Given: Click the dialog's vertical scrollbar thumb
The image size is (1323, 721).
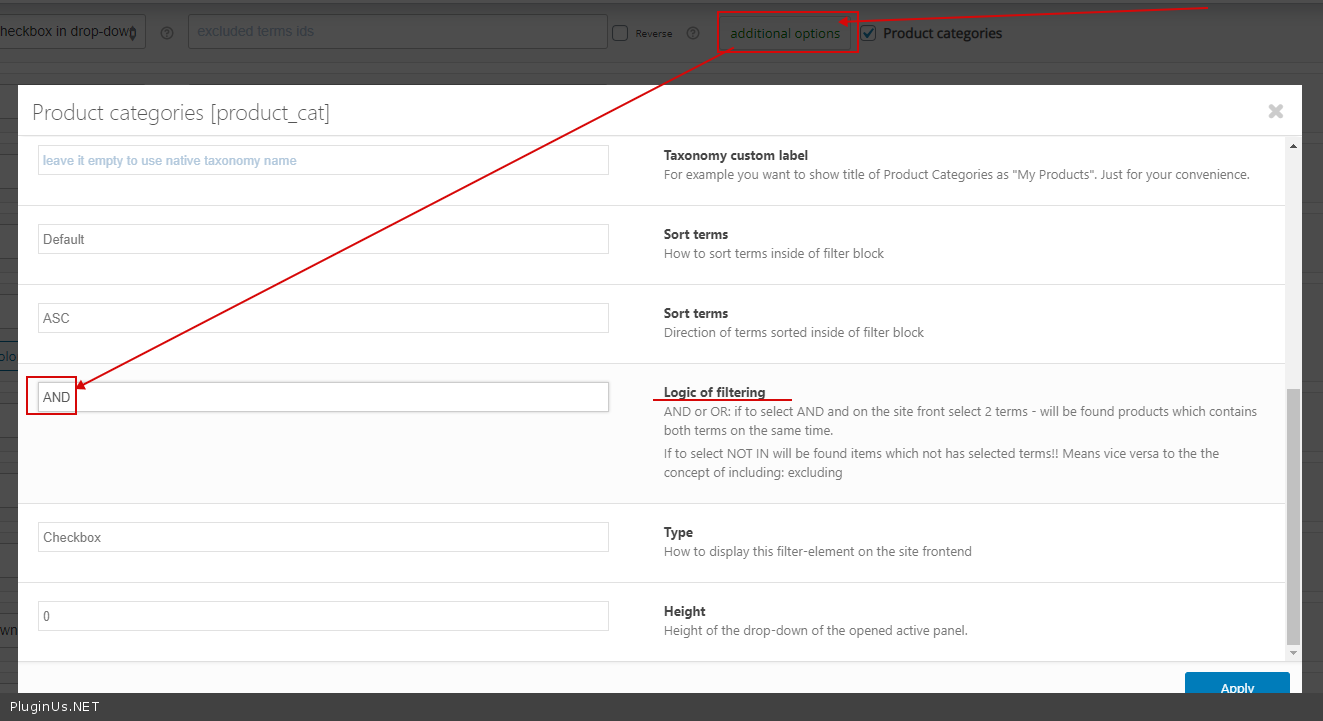Looking at the screenshot, I should click(1293, 515).
